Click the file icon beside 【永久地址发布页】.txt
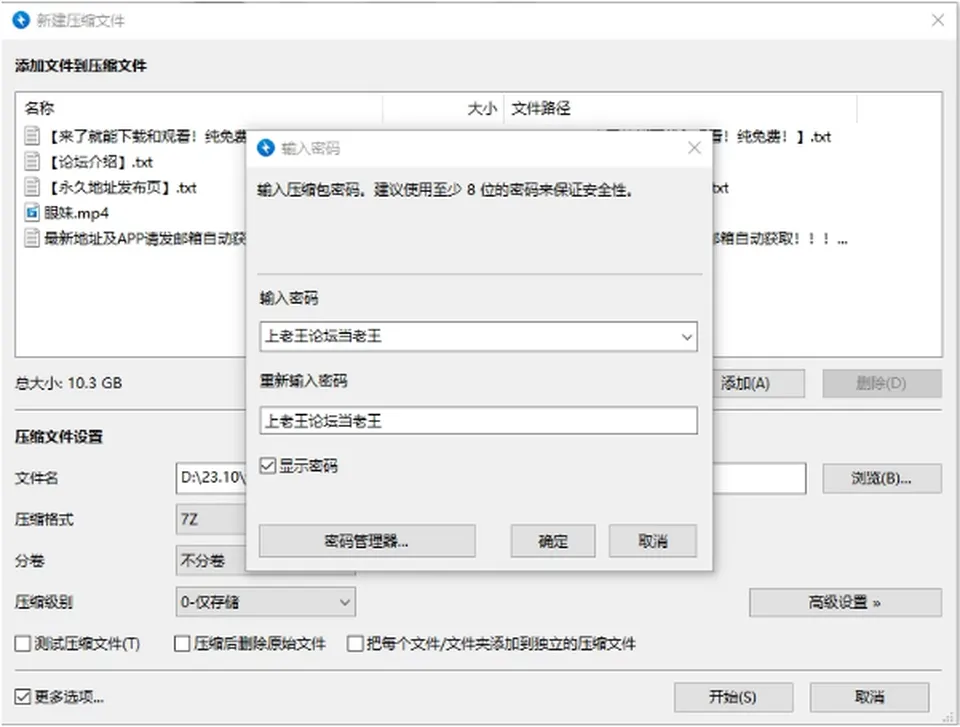 32,187
